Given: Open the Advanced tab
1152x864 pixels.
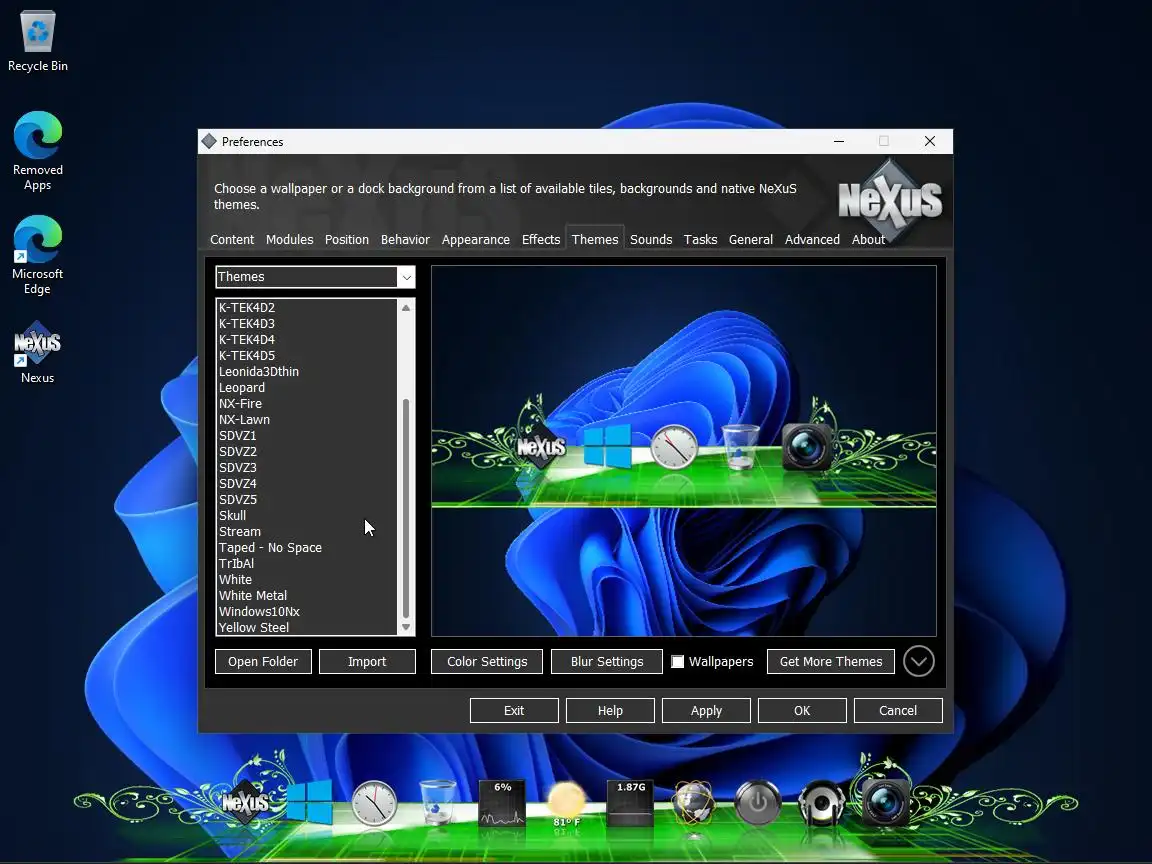Looking at the screenshot, I should (x=812, y=240).
